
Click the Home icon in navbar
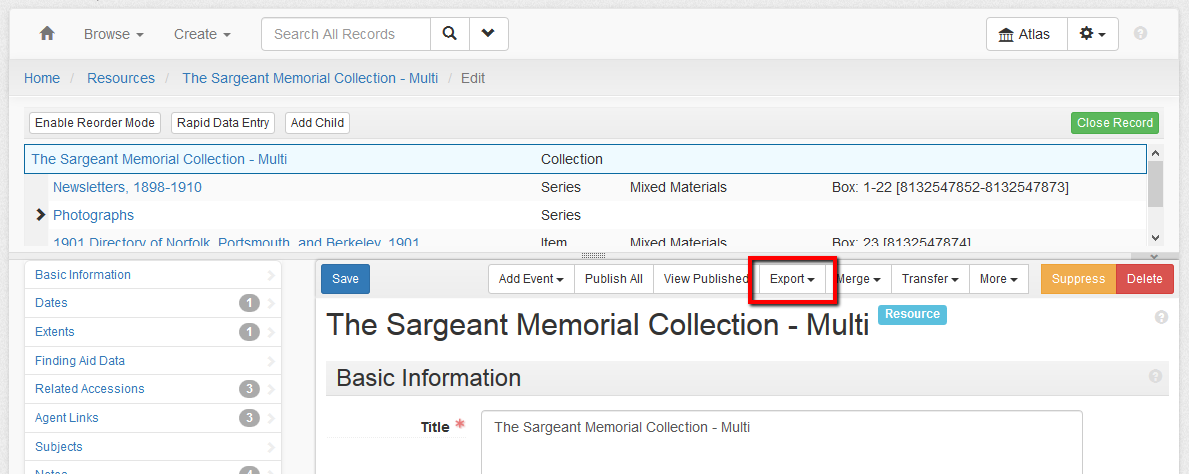tap(46, 34)
